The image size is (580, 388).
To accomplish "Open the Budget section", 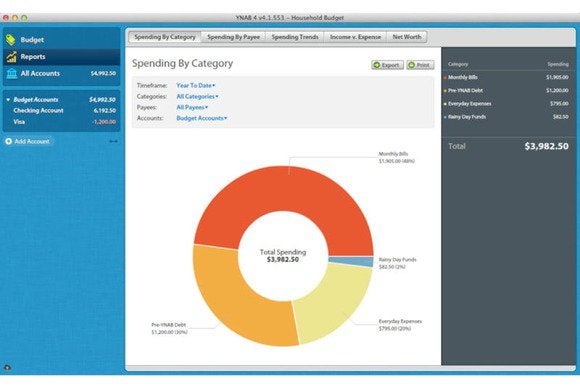I will [x=61, y=40].
